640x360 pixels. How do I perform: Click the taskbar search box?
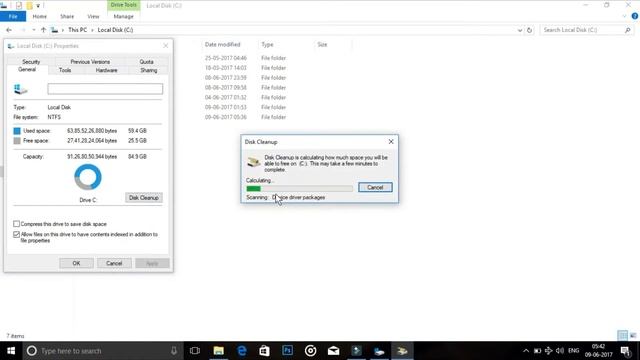pyautogui.click(x=102, y=351)
